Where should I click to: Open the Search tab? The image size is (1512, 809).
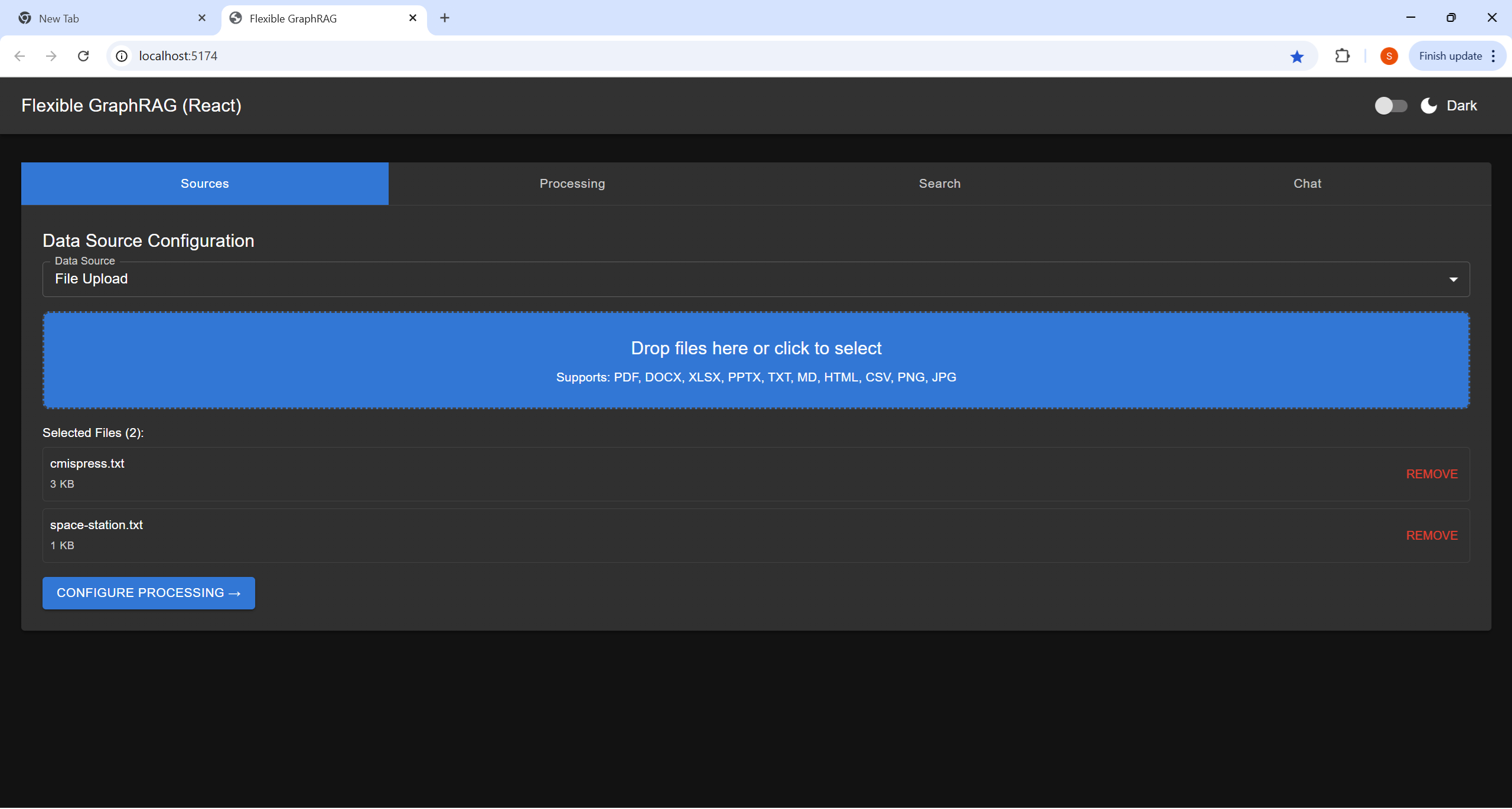(939, 184)
